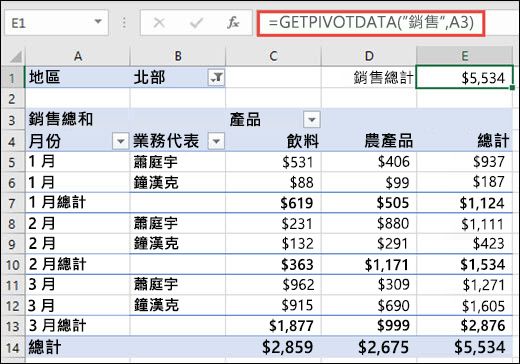Click the $363 cell
The height and width of the screenshot is (364, 520).
(x=273, y=264)
